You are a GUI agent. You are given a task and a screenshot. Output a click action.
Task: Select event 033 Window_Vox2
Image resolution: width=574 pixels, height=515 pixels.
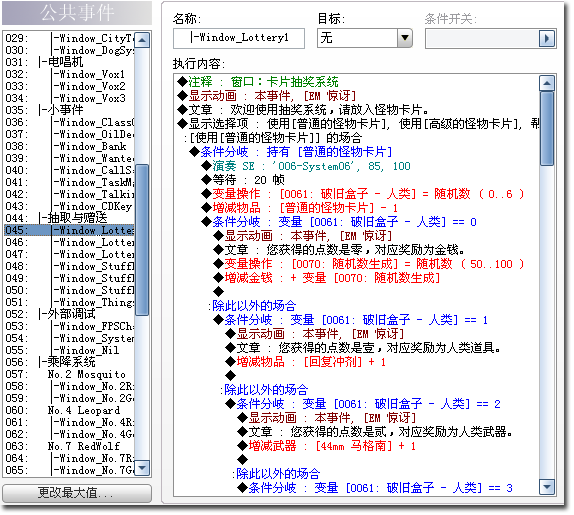tap(70, 86)
